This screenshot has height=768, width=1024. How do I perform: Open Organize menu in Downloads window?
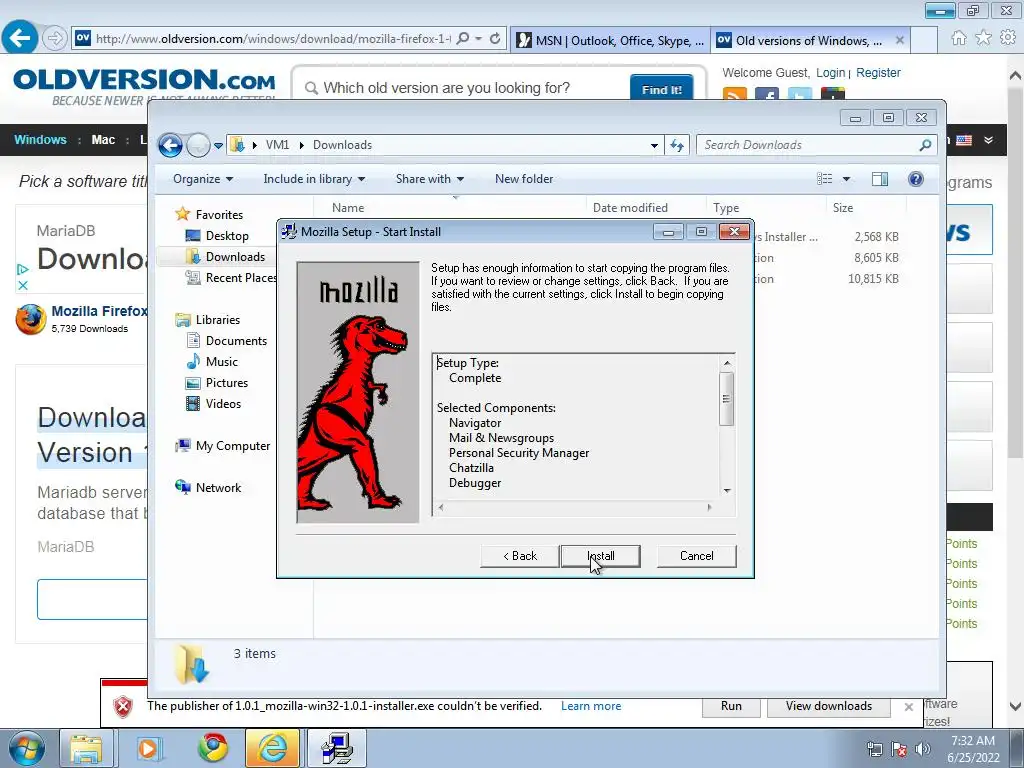pyautogui.click(x=202, y=179)
